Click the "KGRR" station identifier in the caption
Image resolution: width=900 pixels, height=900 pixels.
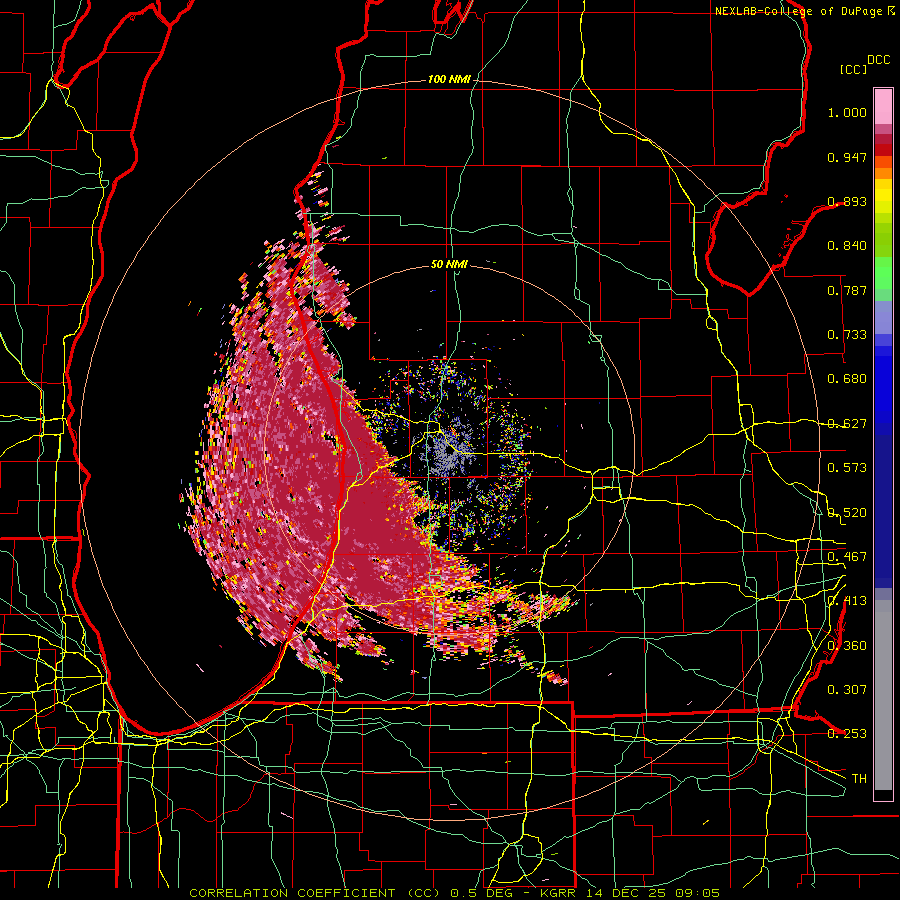coord(558,893)
